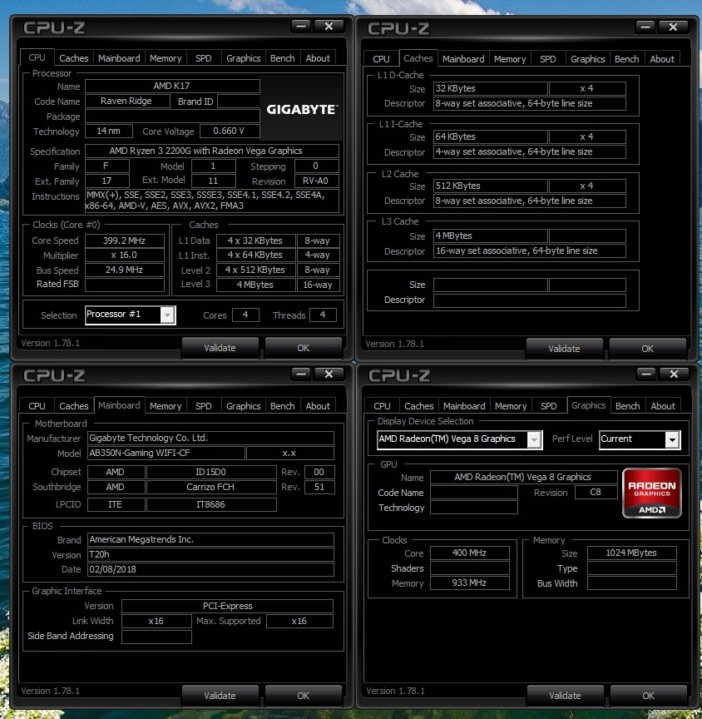Open About tab in Caches window
Image resolution: width=702 pixels, height=719 pixels.
(x=662, y=59)
